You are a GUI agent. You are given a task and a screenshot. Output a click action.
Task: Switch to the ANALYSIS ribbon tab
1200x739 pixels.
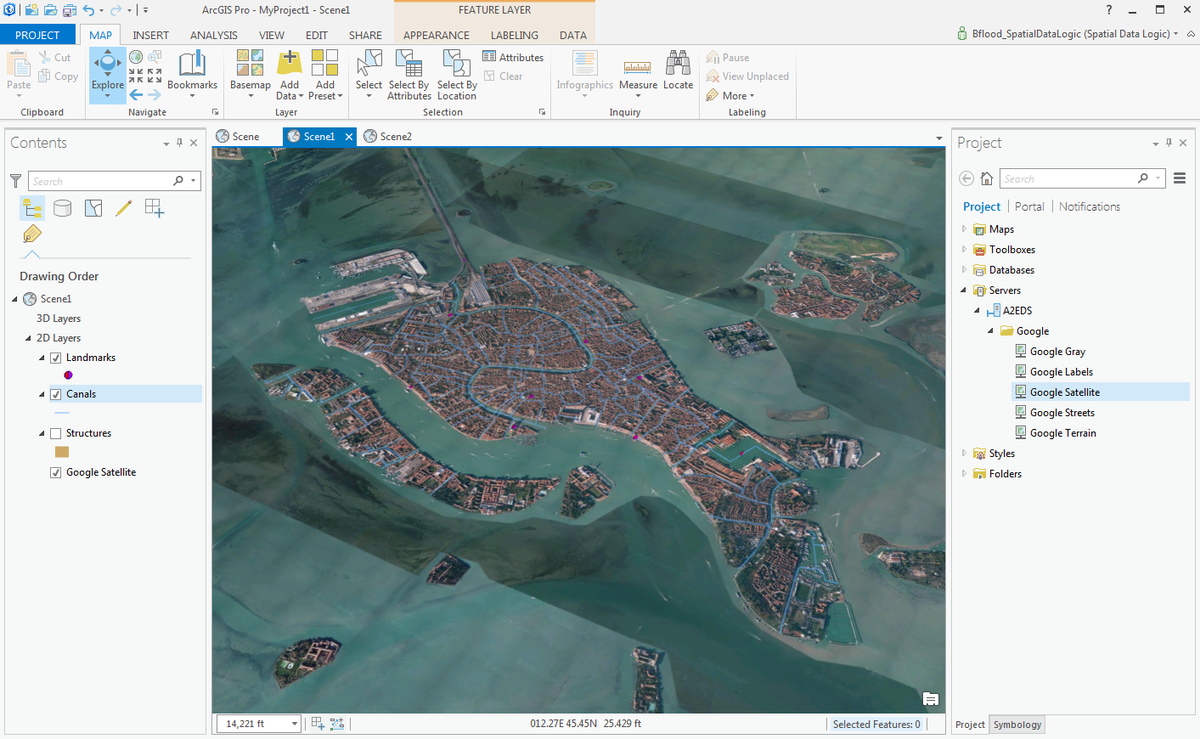[214, 35]
